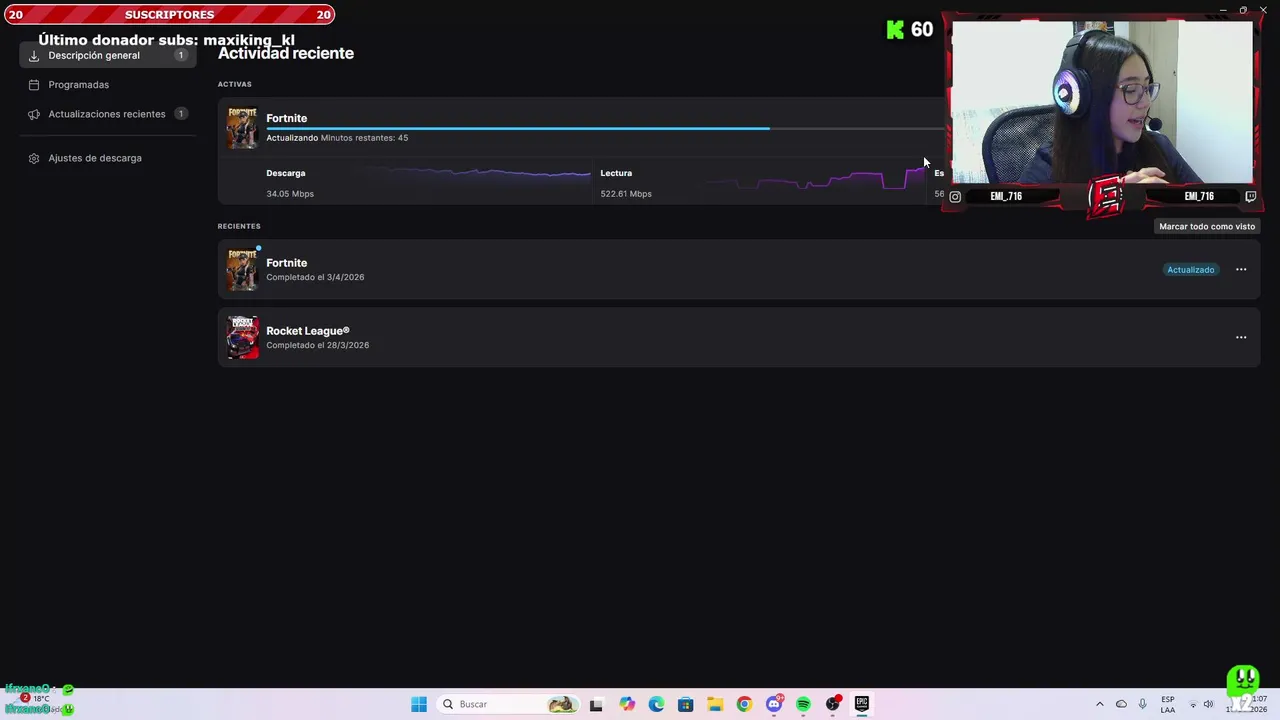Open the options menu for recent Fortnite entry
Screen dimensions: 1280x720
pyautogui.click(x=1241, y=270)
